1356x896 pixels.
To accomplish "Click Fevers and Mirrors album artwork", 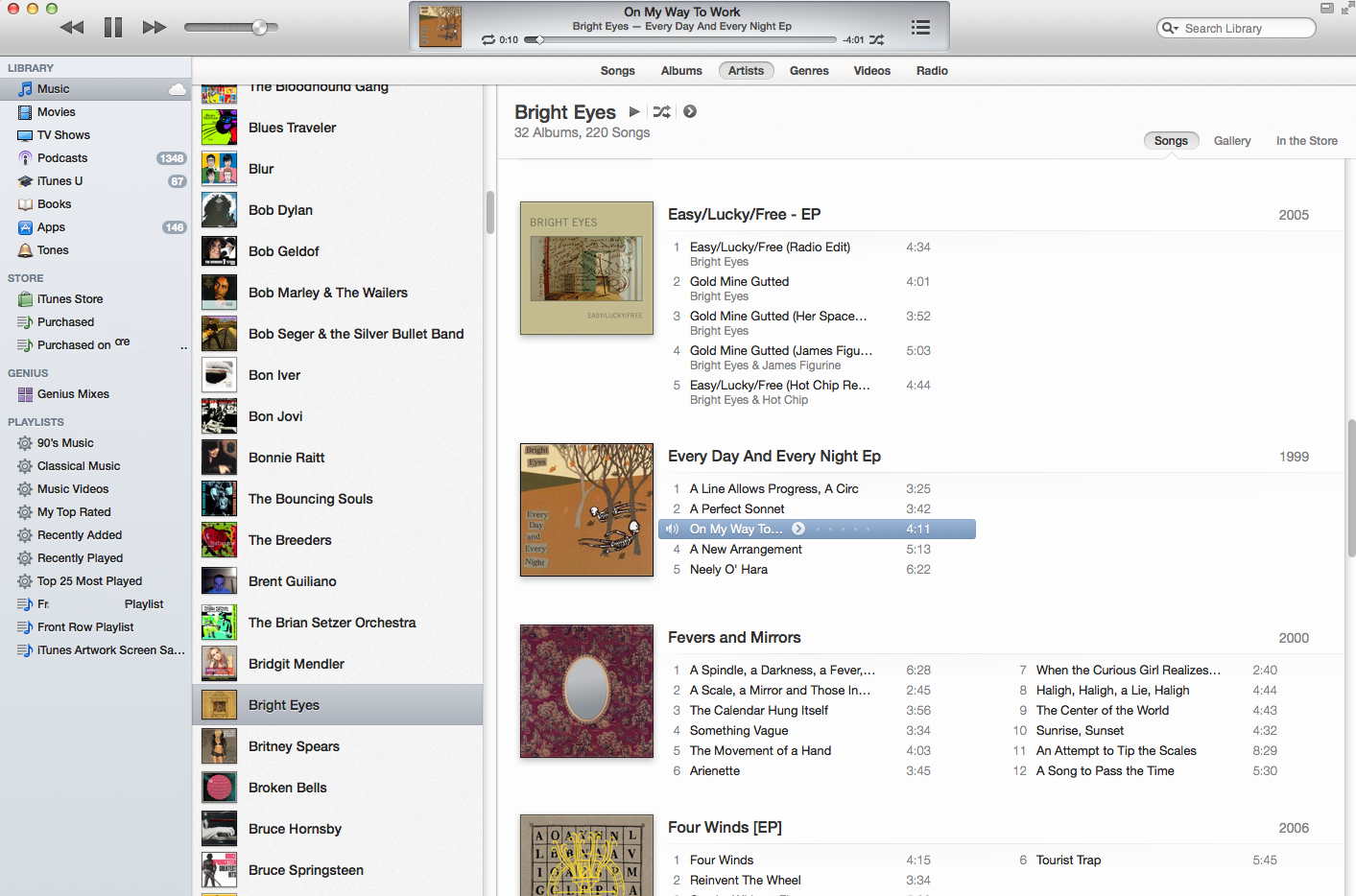I will coord(586,691).
